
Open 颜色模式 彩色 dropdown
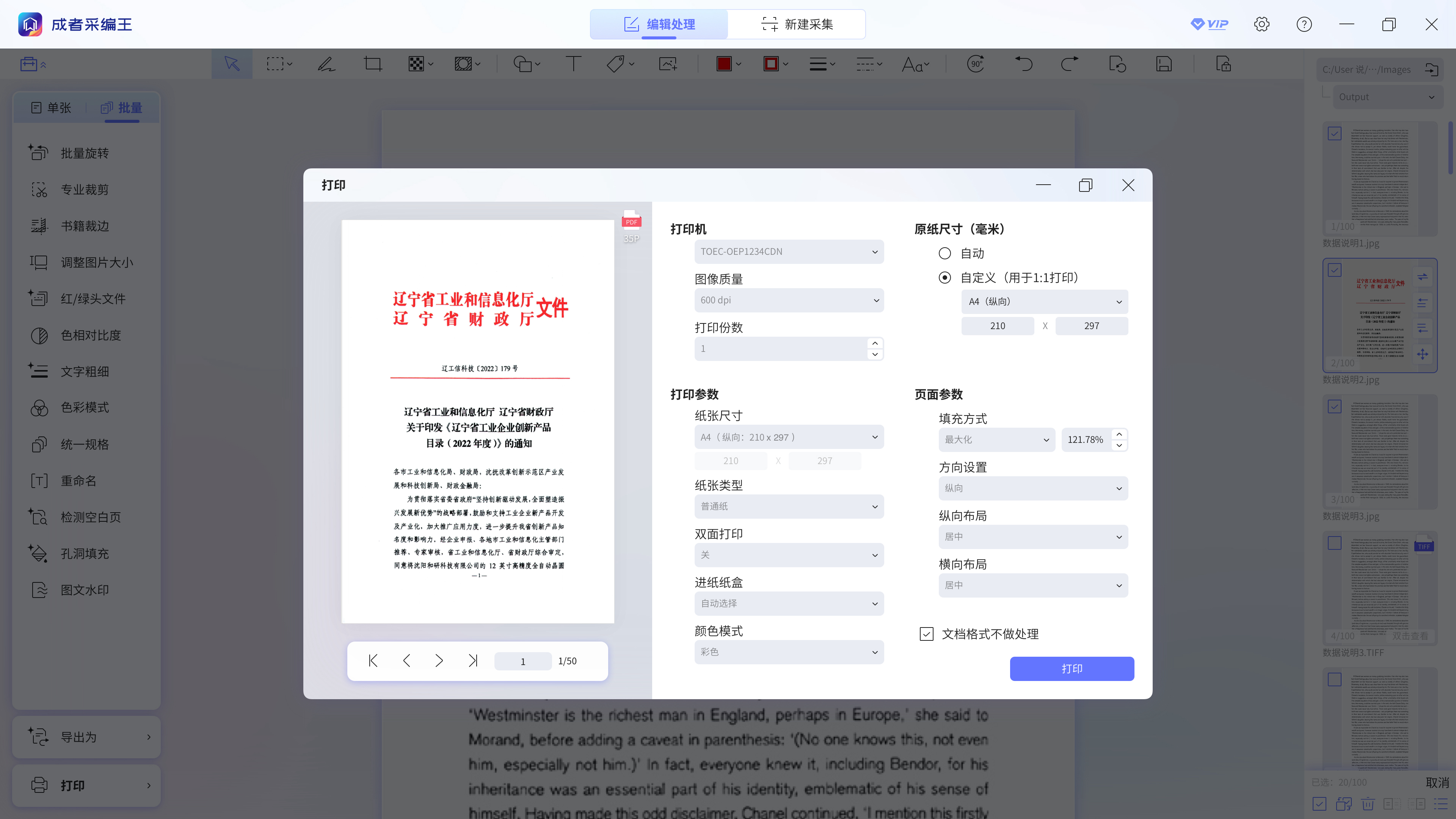click(x=789, y=652)
